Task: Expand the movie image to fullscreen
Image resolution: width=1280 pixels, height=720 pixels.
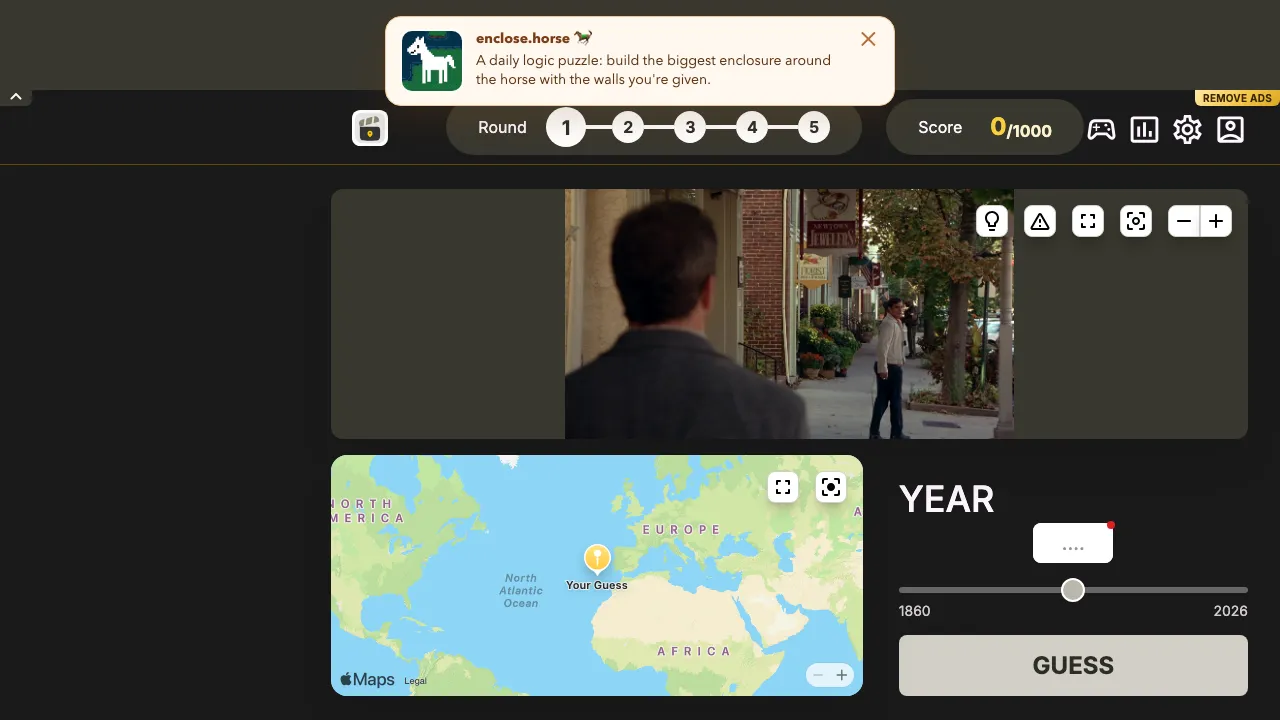Action: (1088, 221)
